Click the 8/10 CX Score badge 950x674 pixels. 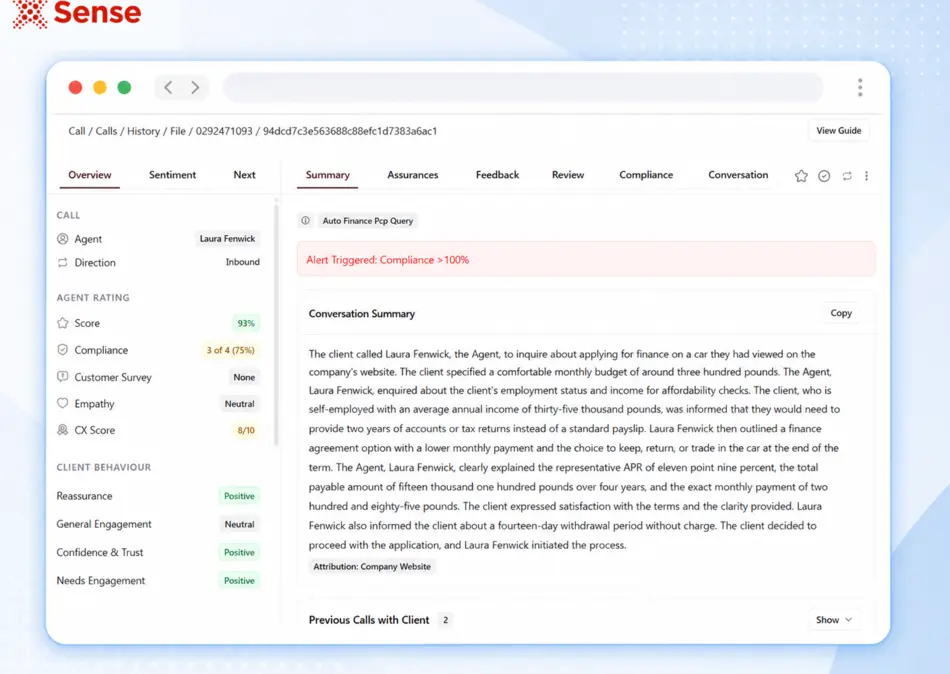click(x=246, y=430)
